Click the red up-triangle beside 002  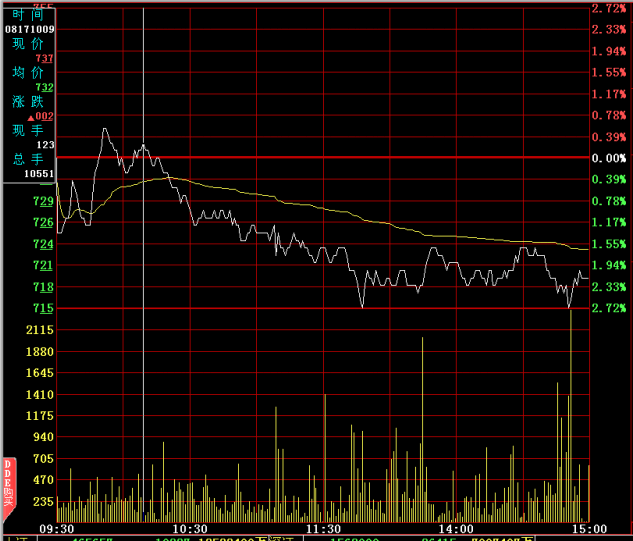click(31, 118)
